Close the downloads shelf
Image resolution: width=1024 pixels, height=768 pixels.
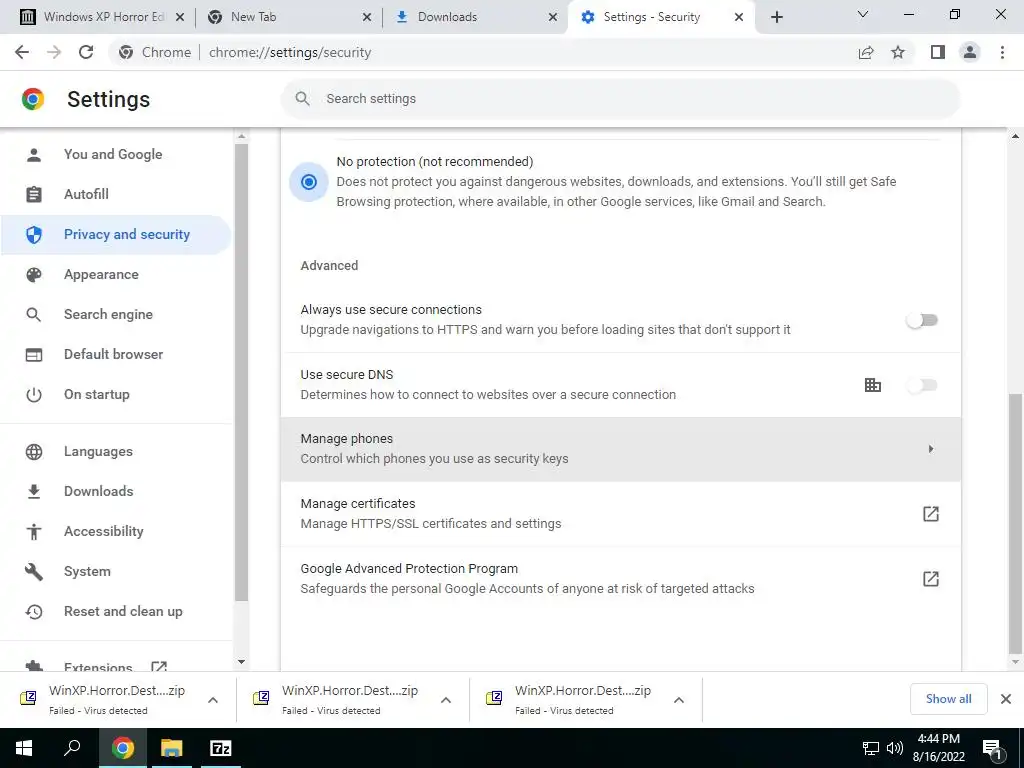coord(1006,699)
